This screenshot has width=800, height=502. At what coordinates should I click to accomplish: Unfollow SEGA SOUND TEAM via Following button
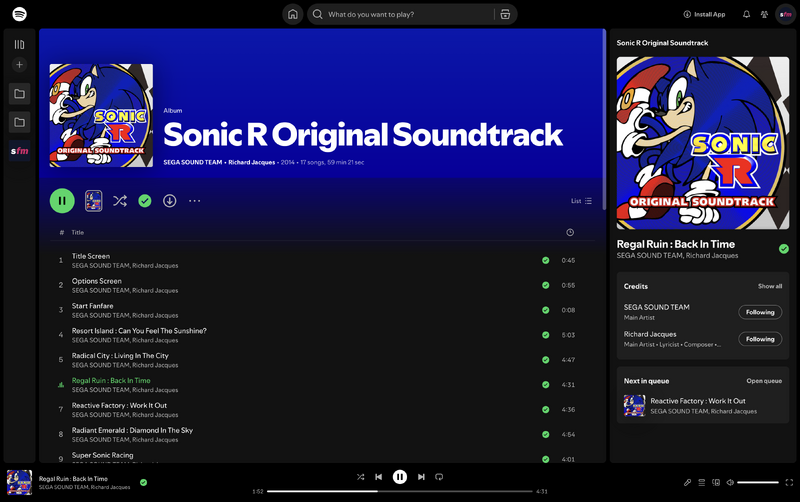click(760, 312)
